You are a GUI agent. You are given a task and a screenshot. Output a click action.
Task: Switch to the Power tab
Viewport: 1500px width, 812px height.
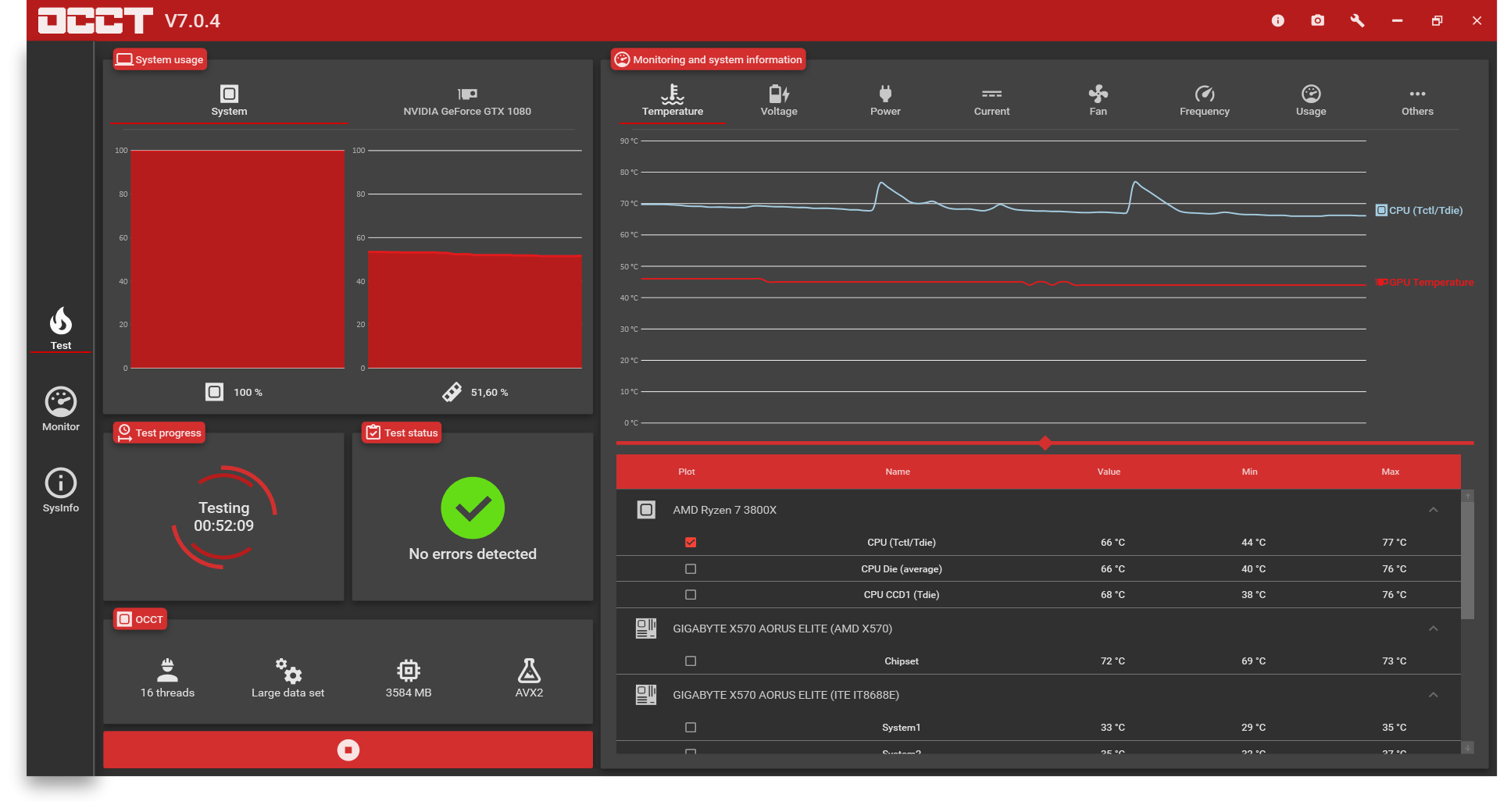pos(885,101)
